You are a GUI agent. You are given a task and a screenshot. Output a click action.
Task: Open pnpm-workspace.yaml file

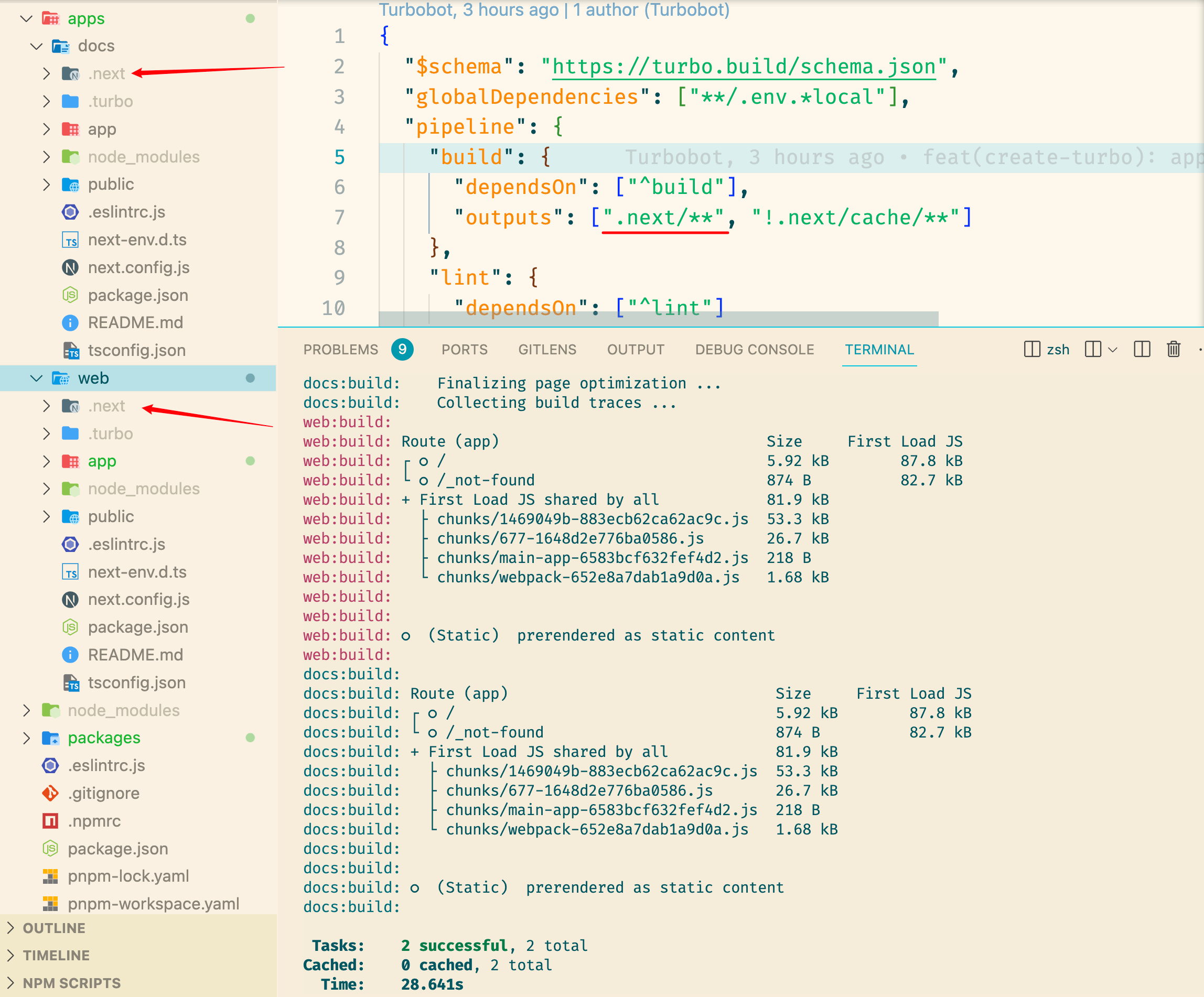153,904
